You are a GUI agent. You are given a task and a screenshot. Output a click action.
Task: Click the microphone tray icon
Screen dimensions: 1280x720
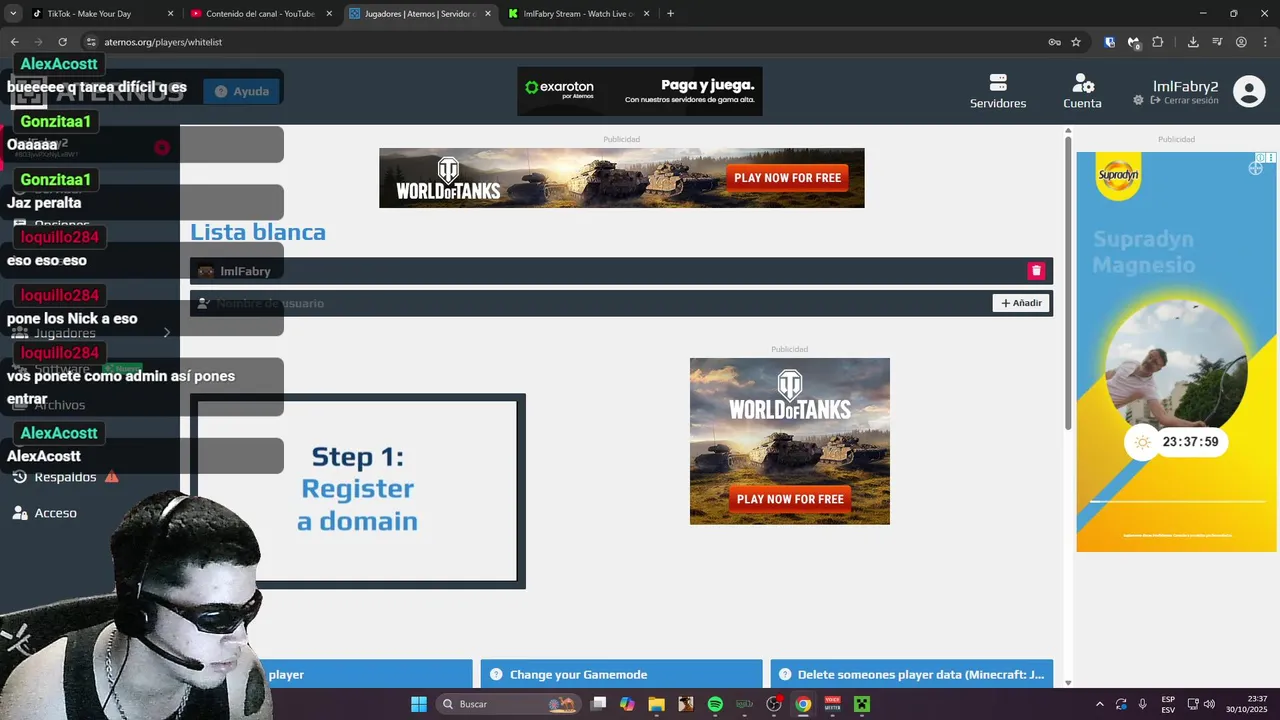[x=1142, y=704]
